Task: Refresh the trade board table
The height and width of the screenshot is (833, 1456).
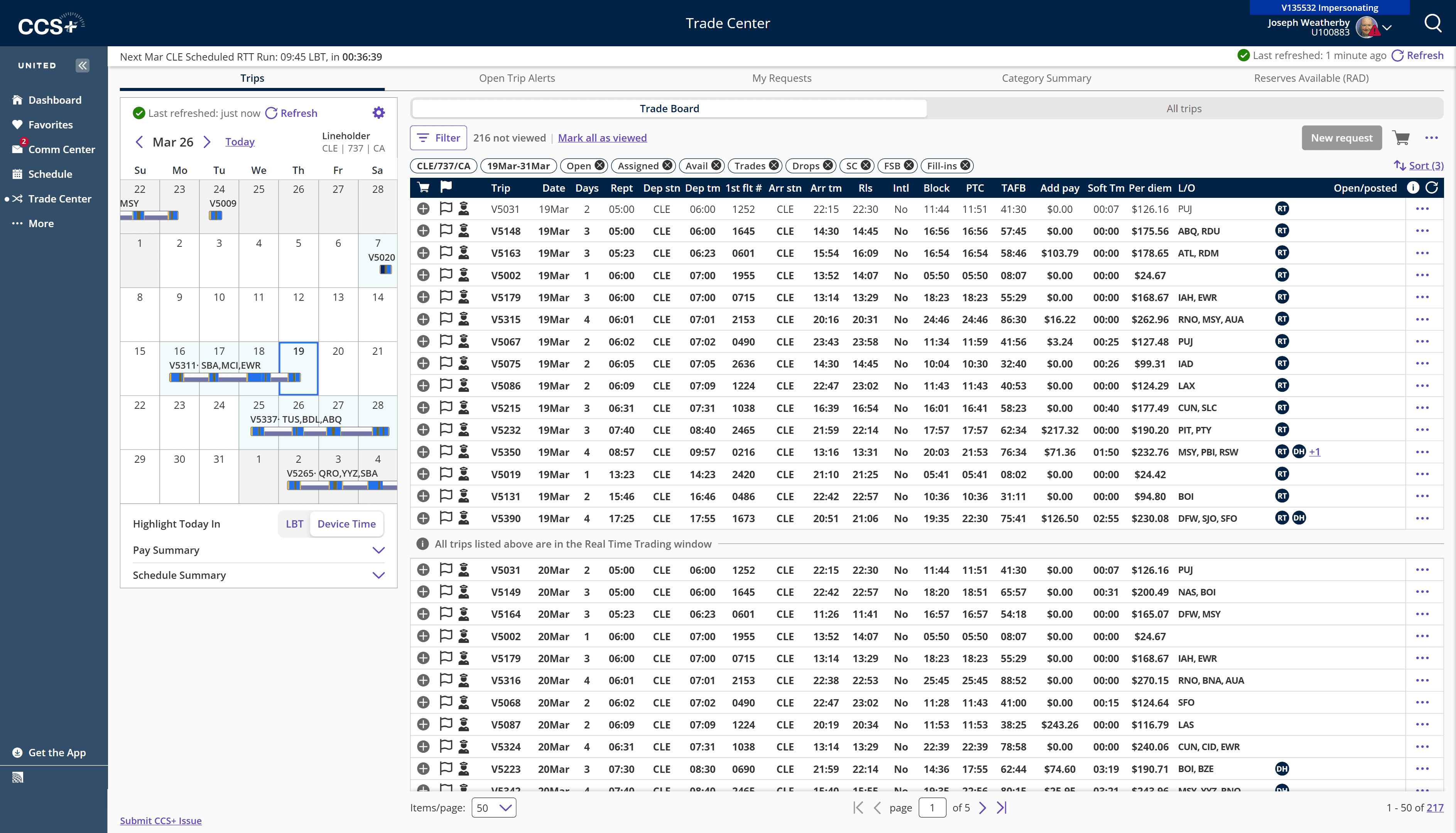Action: click(1431, 188)
